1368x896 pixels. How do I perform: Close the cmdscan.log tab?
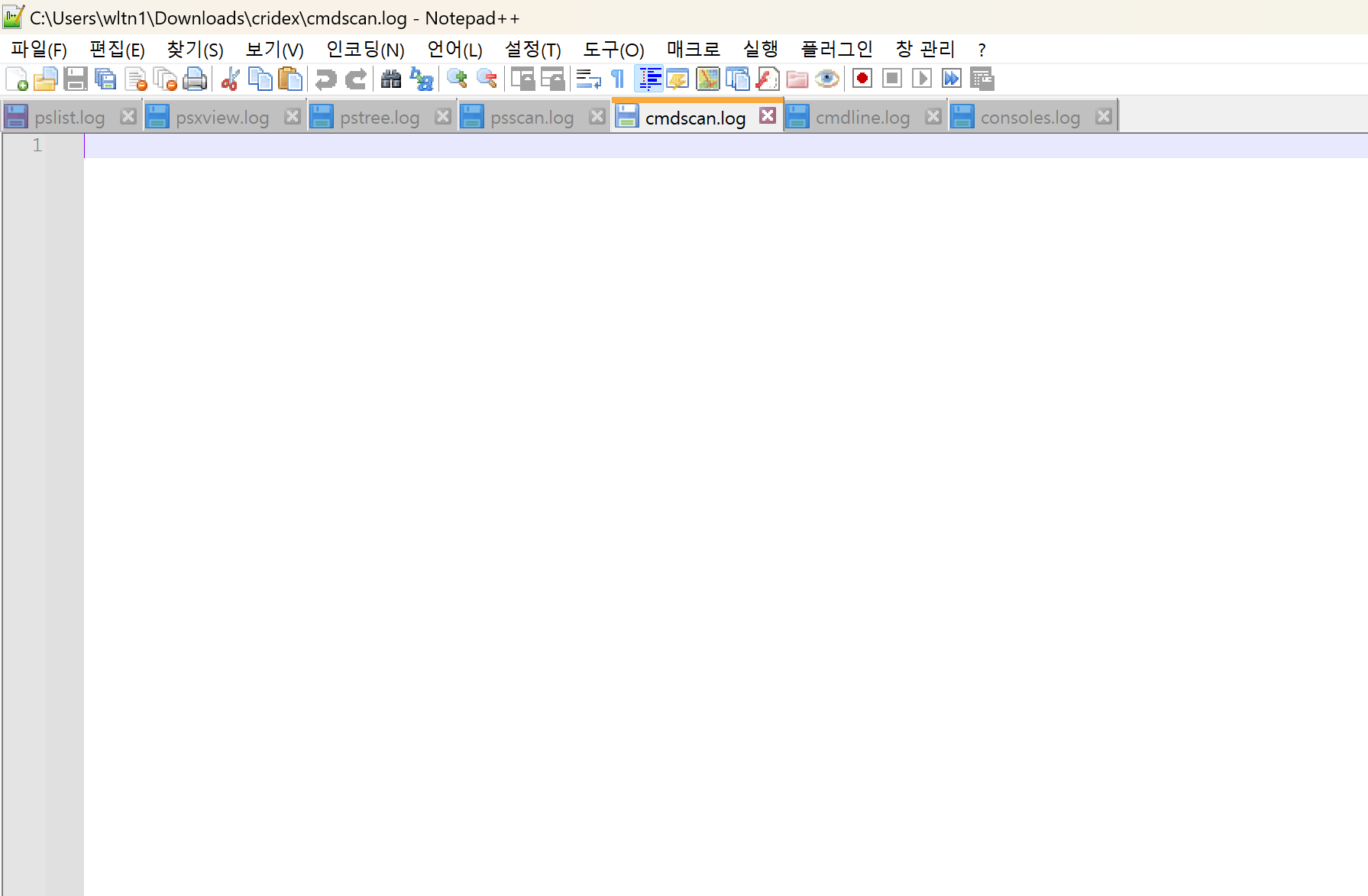point(768,115)
